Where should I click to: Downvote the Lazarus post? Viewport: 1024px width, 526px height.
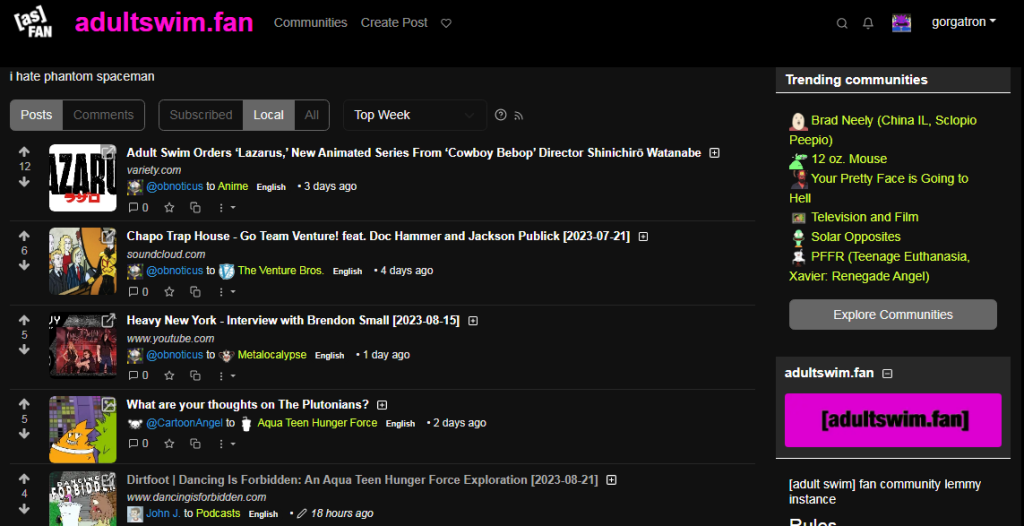tap(24, 182)
